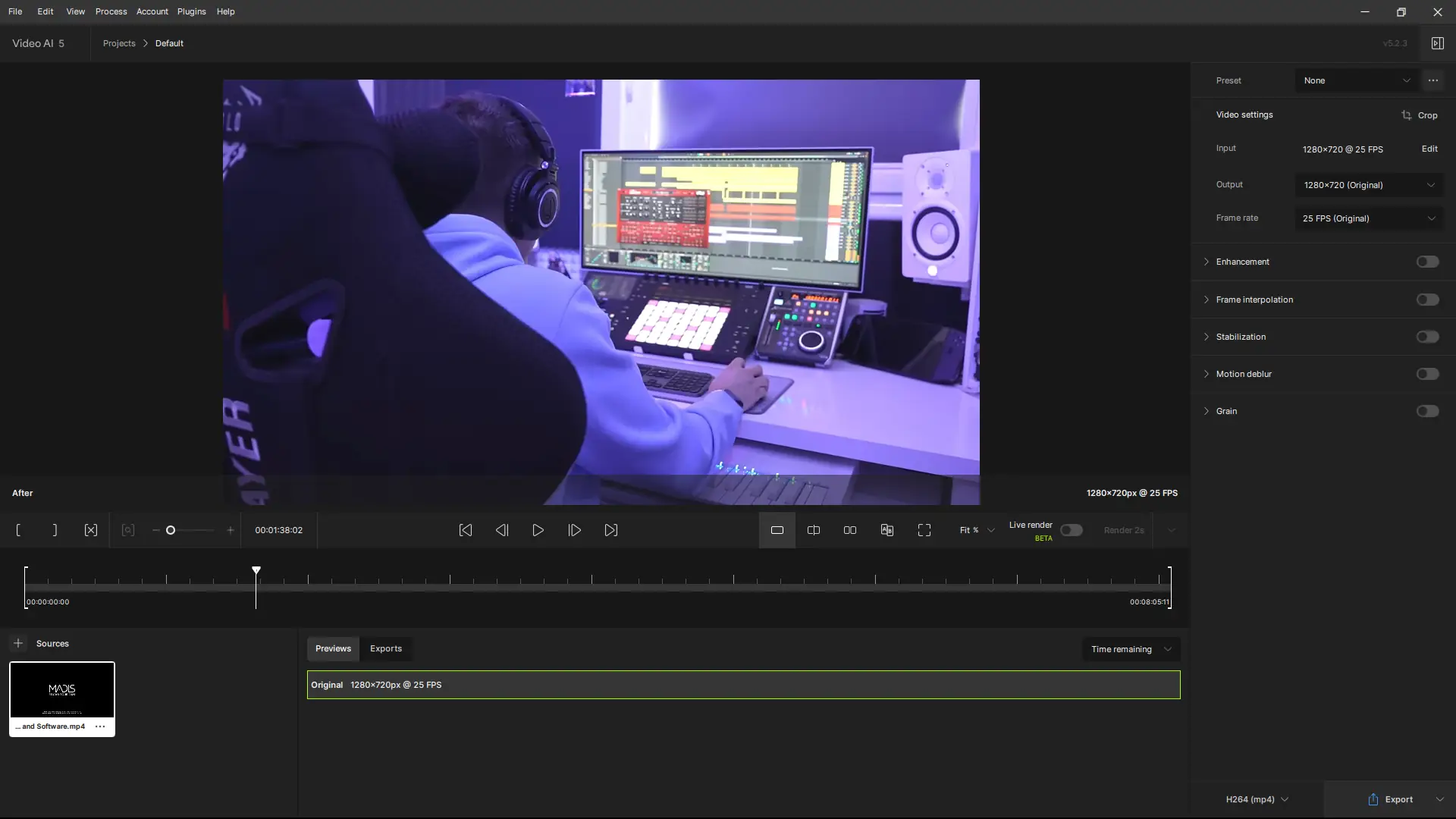
Task: Set trim end bracket marker
Action: coord(55,530)
